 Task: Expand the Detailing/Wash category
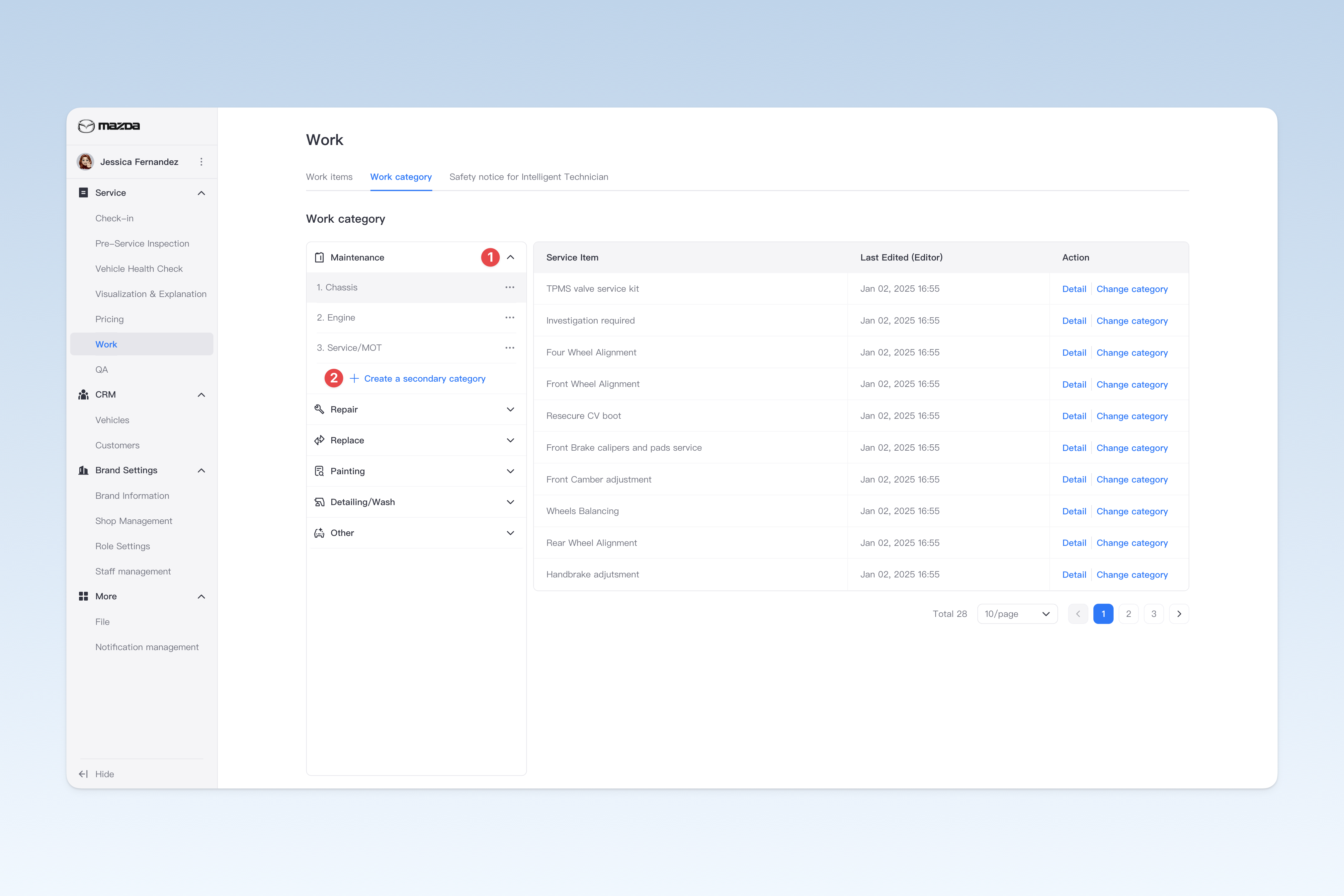pyautogui.click(x=511, y=502)
